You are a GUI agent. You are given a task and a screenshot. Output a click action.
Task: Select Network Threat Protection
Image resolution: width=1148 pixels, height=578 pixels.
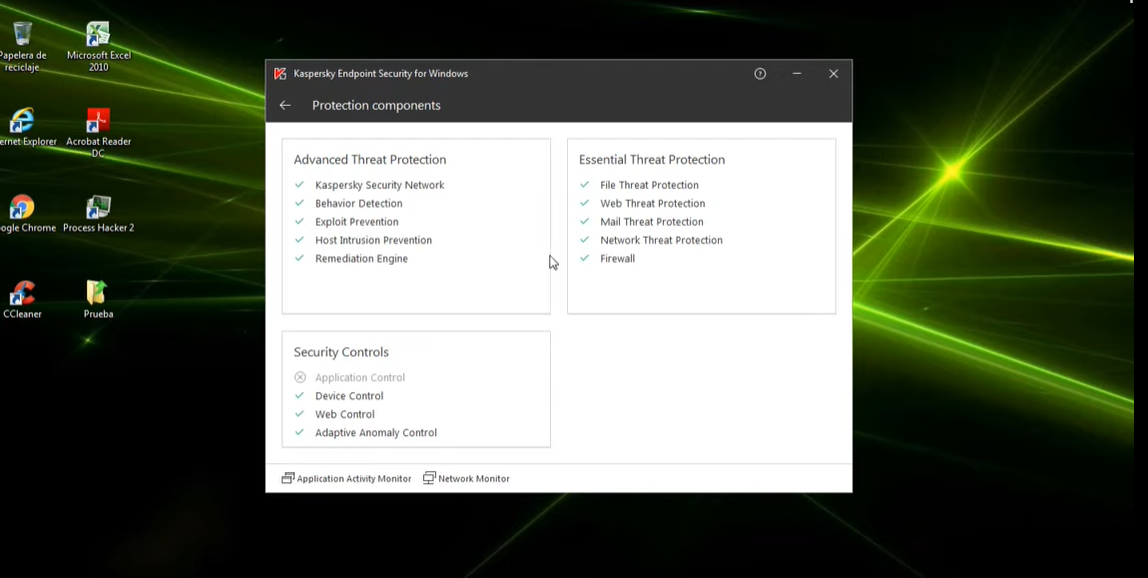tap(661, 240)
